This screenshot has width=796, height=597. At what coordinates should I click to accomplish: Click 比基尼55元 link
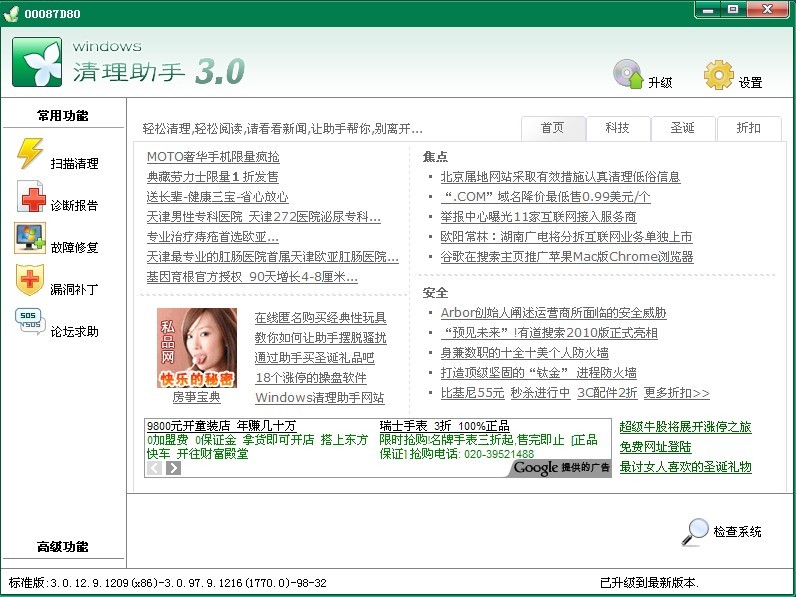(x=473, y=393)
